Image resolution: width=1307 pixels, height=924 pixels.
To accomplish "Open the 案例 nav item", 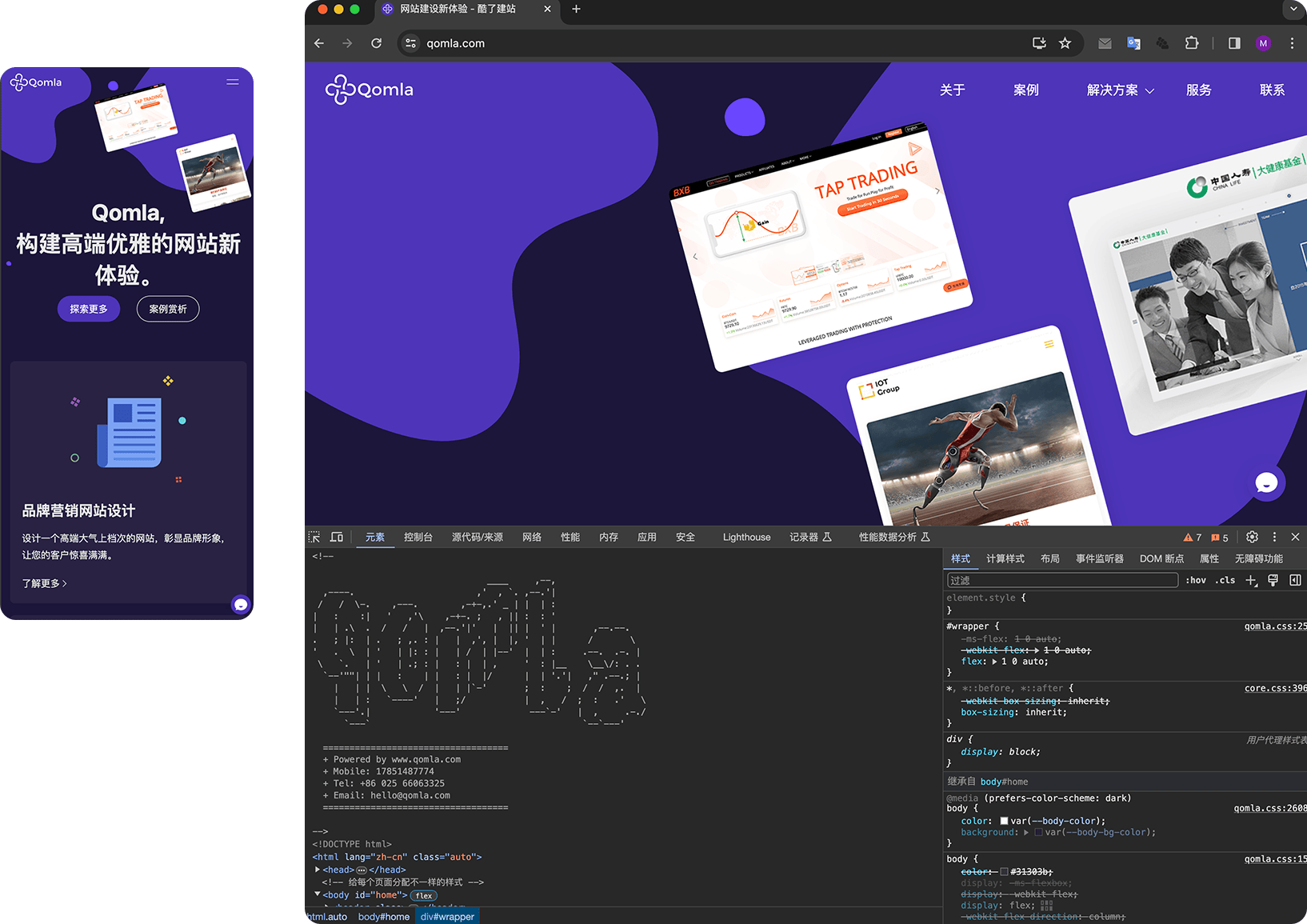I will 1025,90.
